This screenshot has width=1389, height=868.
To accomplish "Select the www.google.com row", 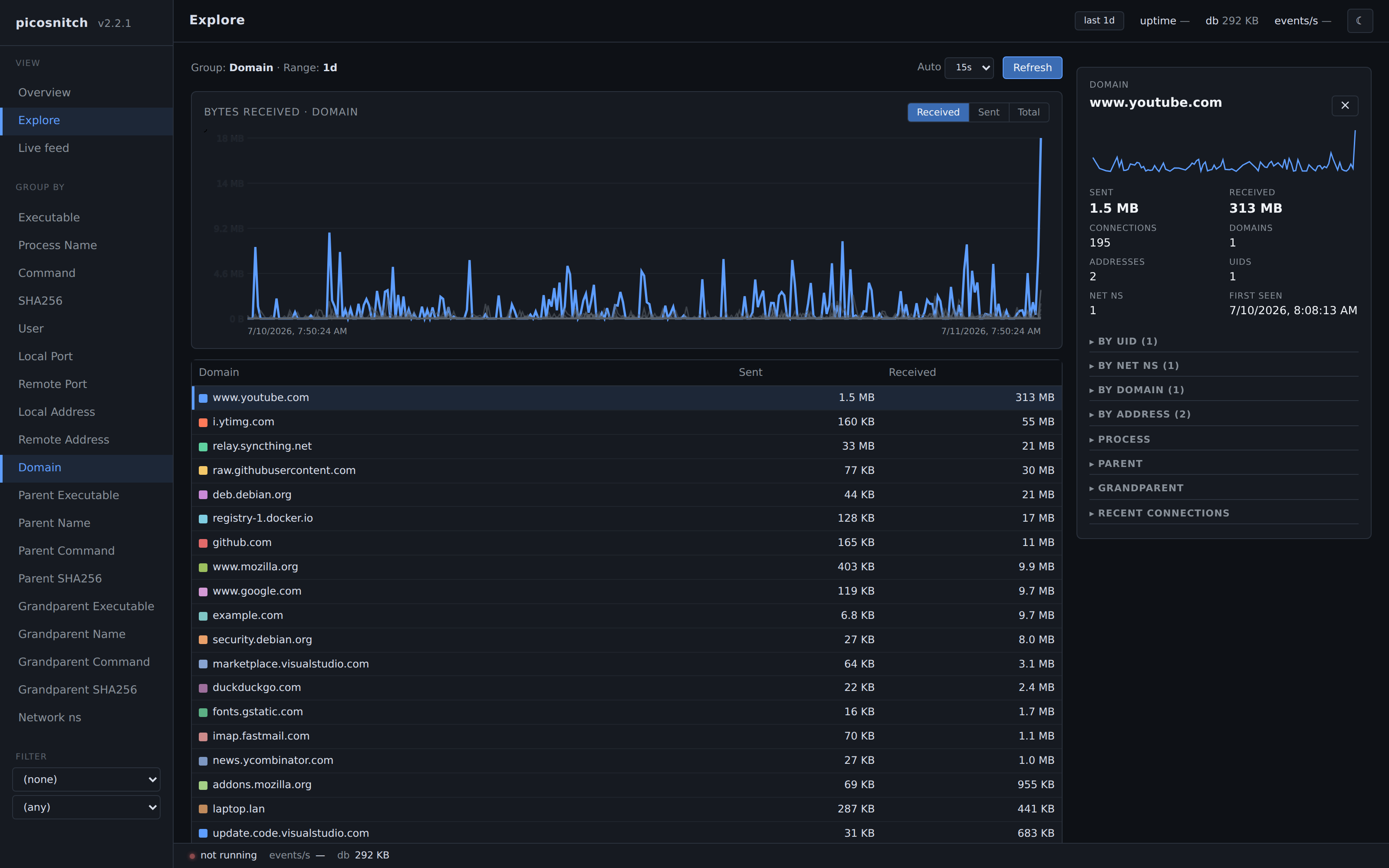I will point(626,591).
